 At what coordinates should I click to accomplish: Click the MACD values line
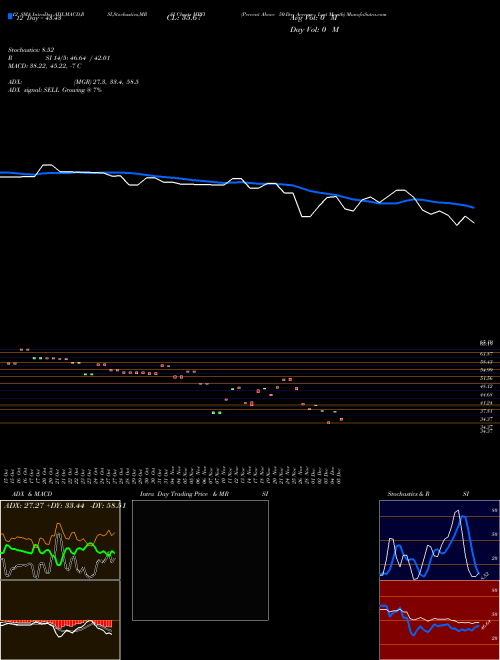tap(45, 66)
